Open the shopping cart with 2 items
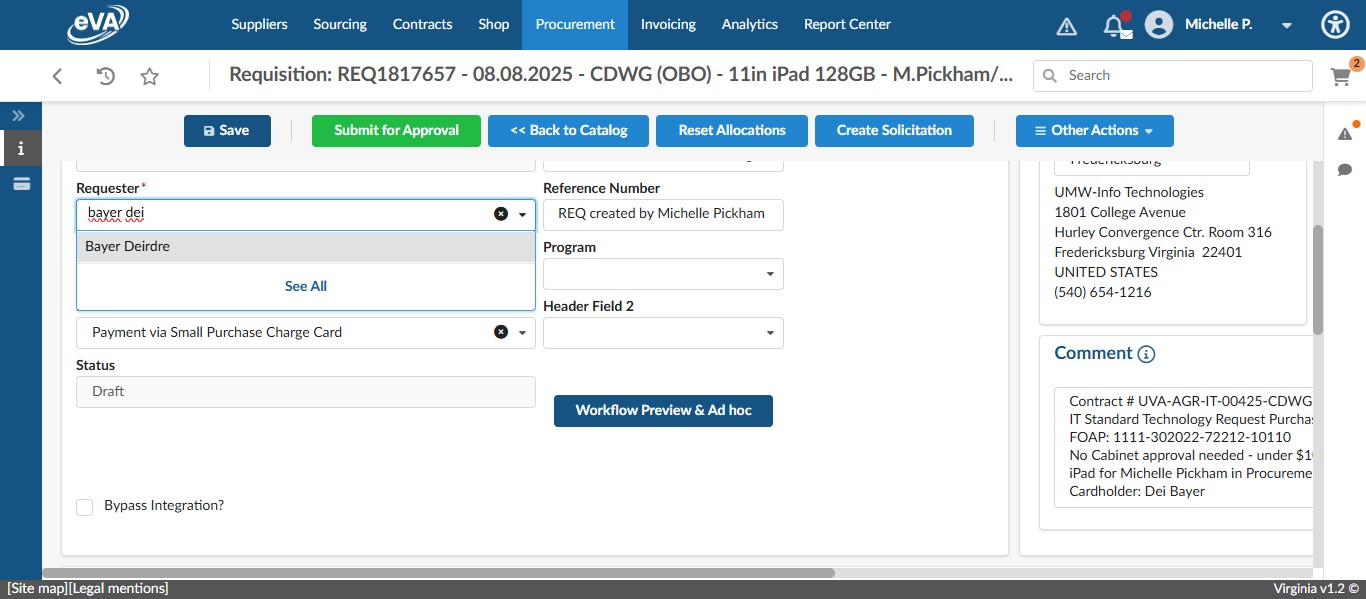The image size is (1366, 599). tap(1340, 75)
